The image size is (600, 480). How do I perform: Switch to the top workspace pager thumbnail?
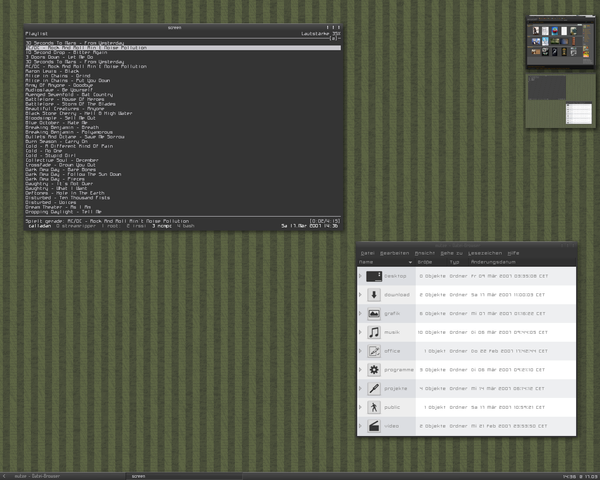[x=560, y=42]
